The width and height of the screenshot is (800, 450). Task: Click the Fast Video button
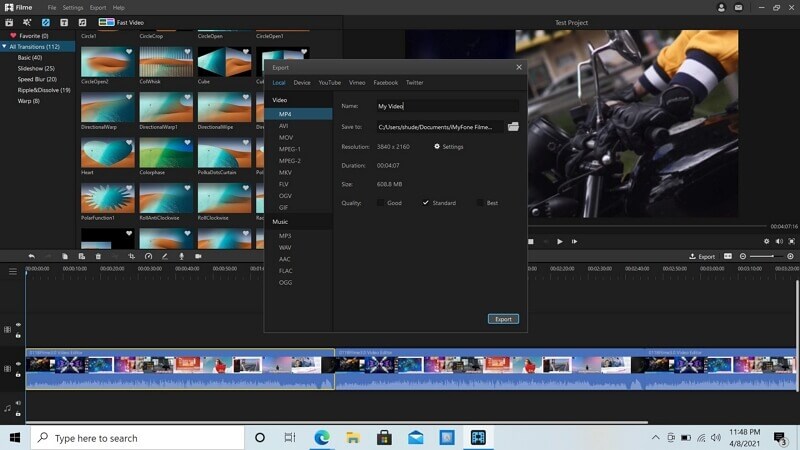point(121,22)
